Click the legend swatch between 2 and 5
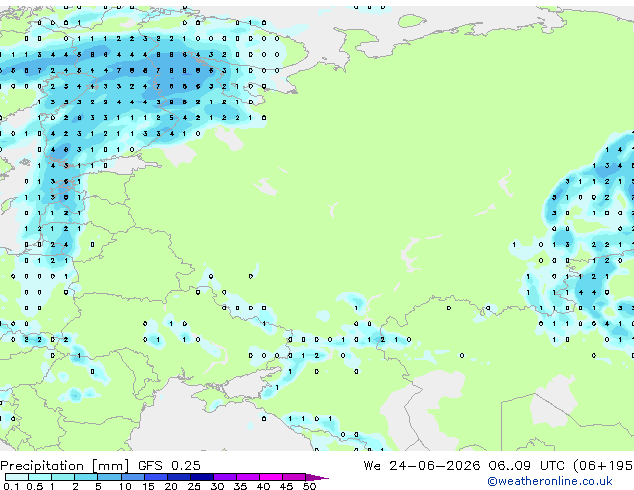Image resolution: width=634 pixels, height=490 pixels. coord(86,477)
